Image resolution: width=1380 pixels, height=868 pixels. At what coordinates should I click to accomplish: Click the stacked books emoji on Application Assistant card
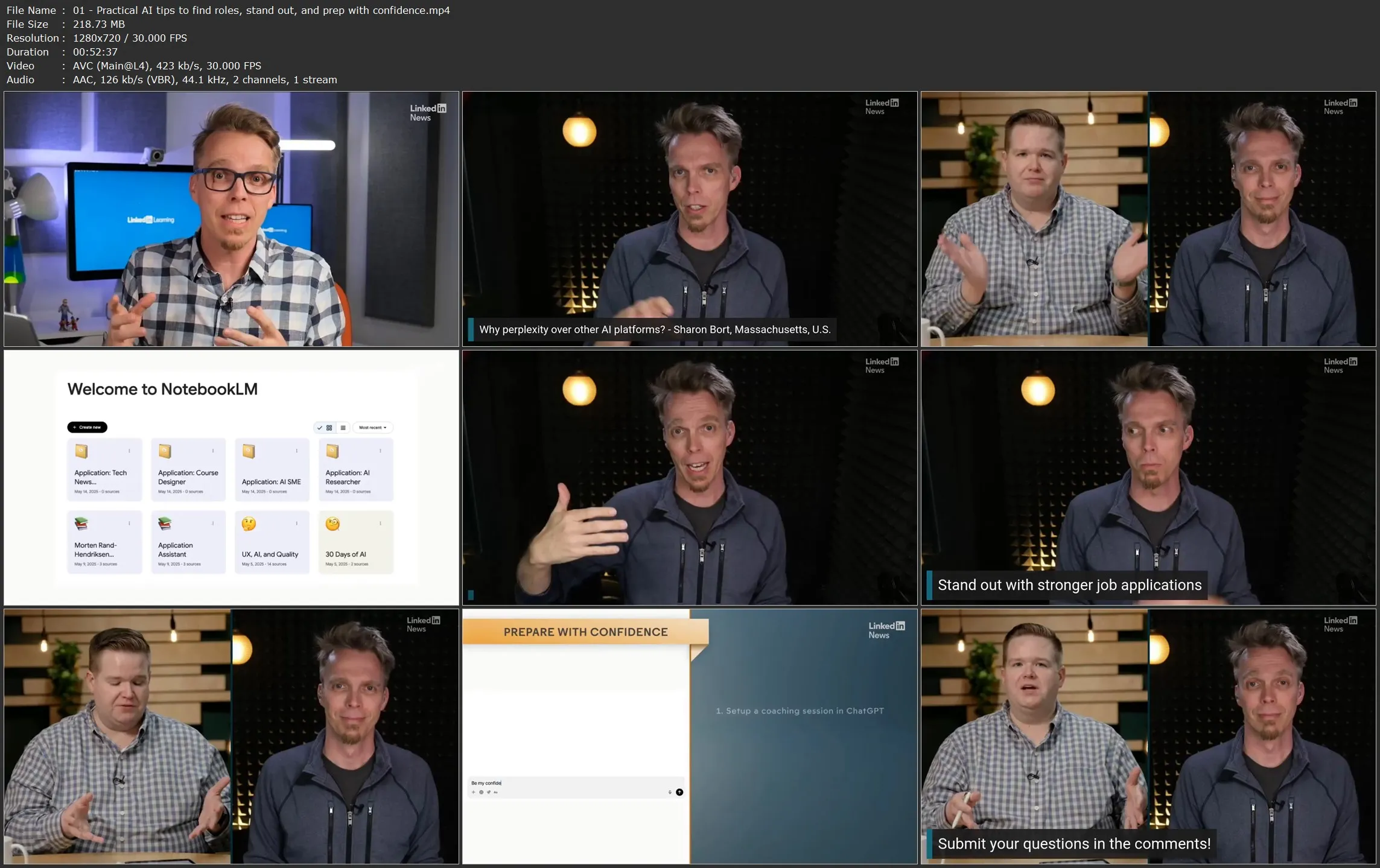coord(165,524)
